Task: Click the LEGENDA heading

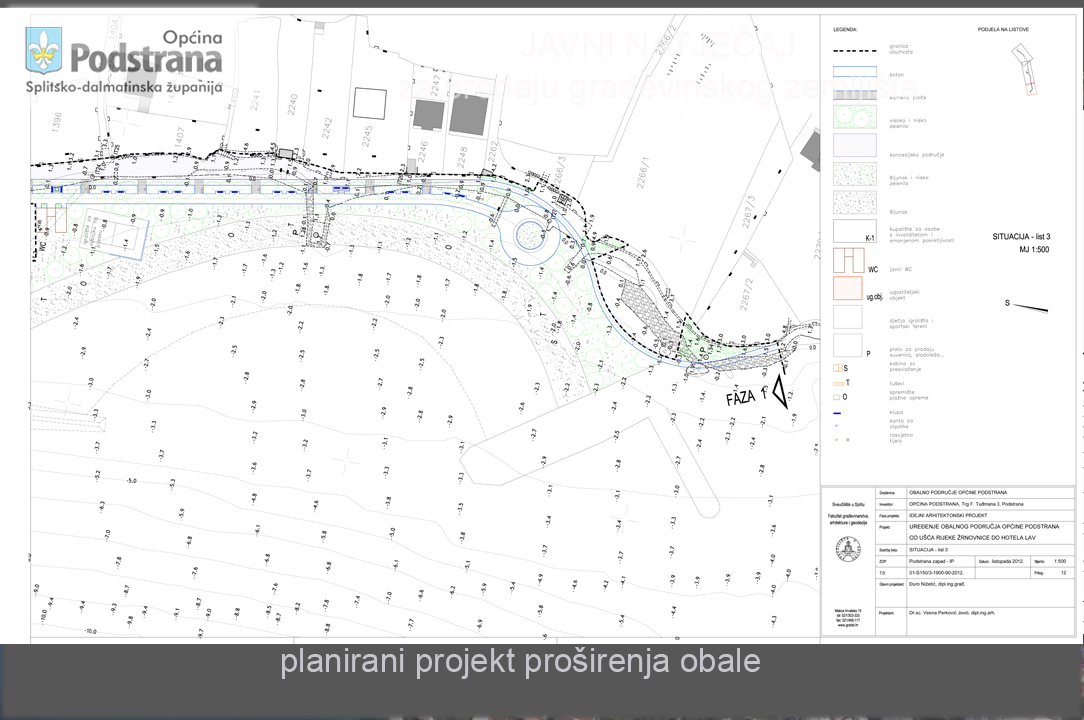Action: coord(845,30)
